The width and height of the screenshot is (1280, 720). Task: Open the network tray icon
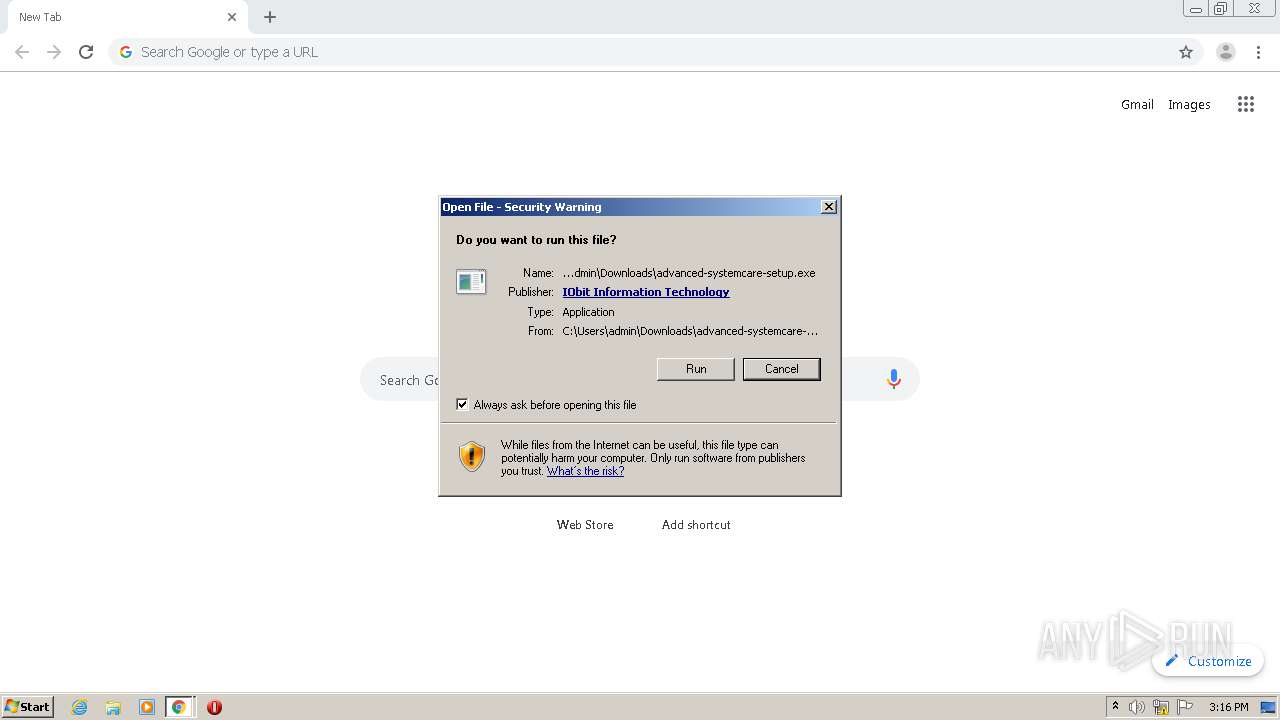pyautogui.click(x=1161, y=707)
